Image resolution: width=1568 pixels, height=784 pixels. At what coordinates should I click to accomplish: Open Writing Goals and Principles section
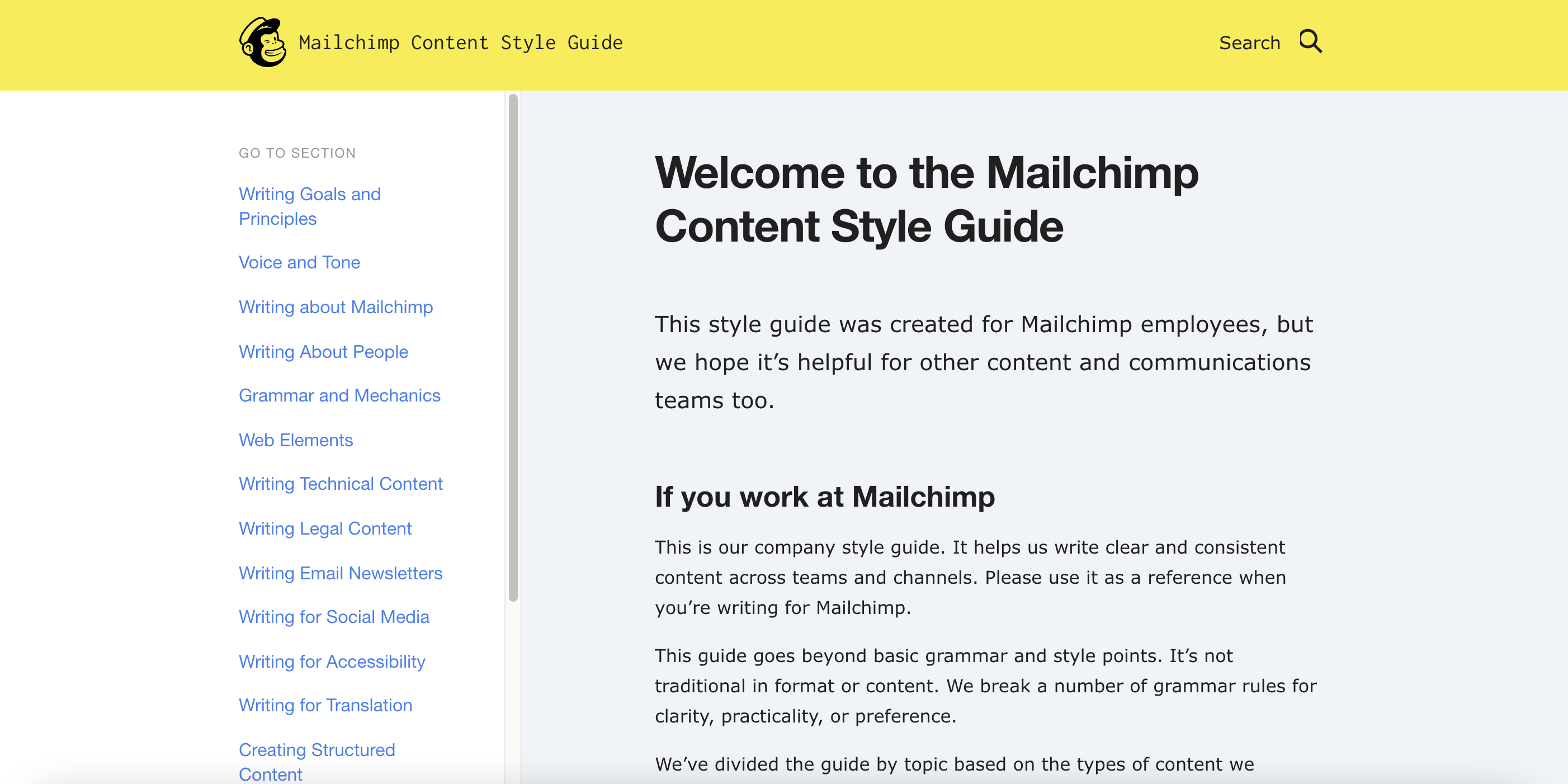coord(309,206)
